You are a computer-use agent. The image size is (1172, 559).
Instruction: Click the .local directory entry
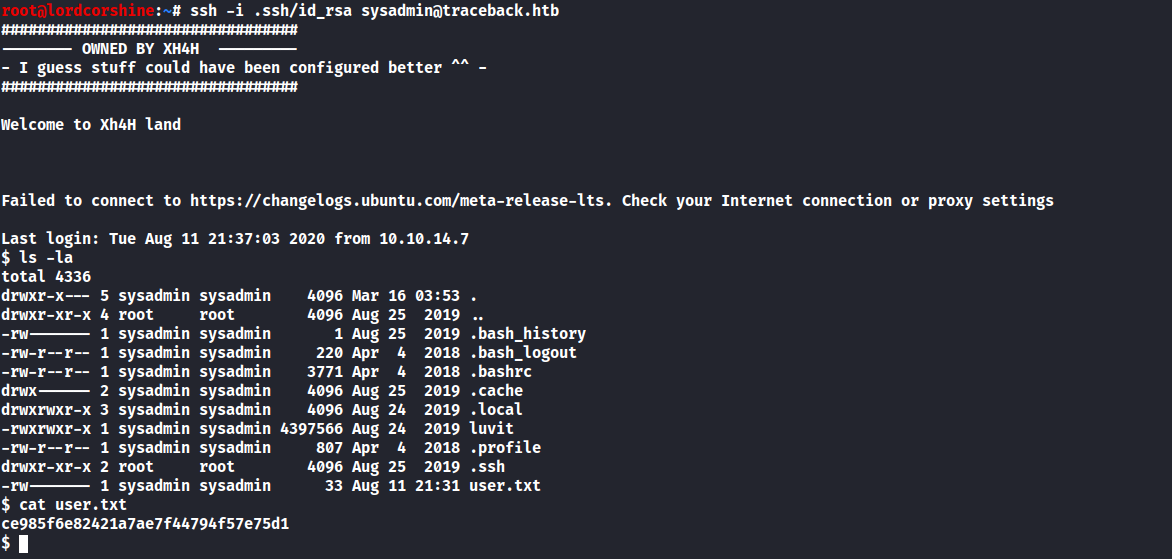pyautogui.click(x=495, y=410)
